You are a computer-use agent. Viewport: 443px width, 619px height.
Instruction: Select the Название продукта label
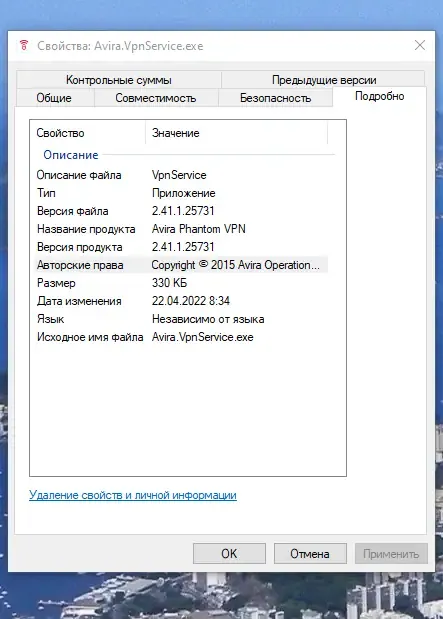coord(86,229)
